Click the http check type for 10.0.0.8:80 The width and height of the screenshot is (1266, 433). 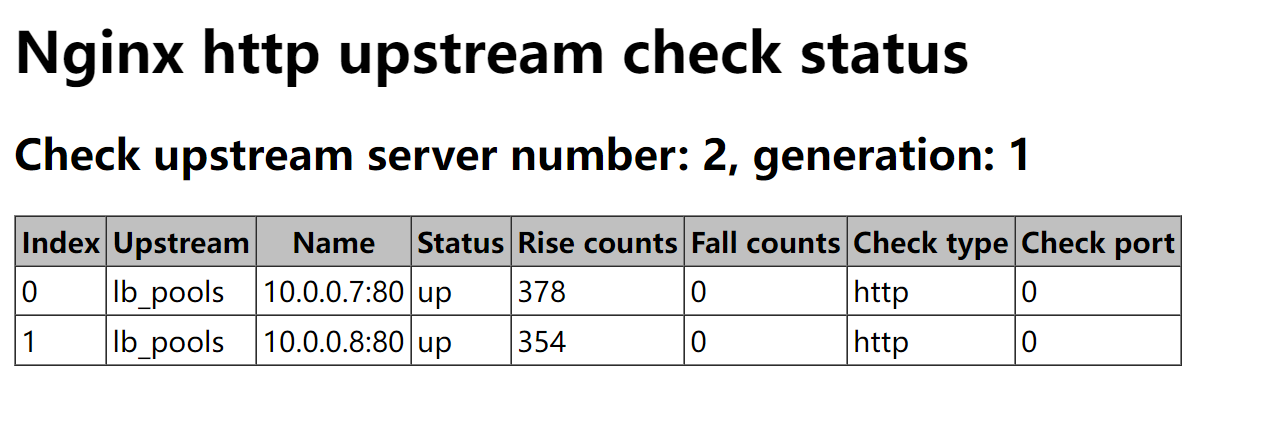coord(881,342)
